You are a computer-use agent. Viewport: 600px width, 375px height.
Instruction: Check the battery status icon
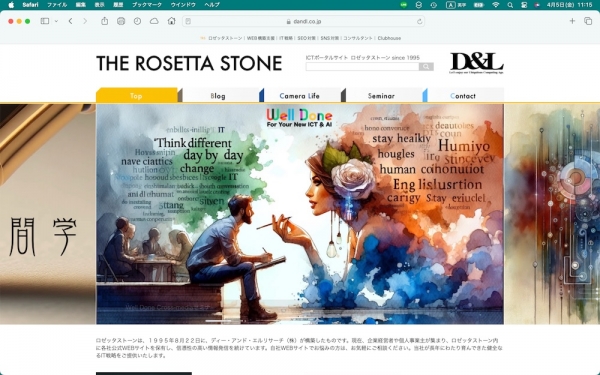[479, 5]
